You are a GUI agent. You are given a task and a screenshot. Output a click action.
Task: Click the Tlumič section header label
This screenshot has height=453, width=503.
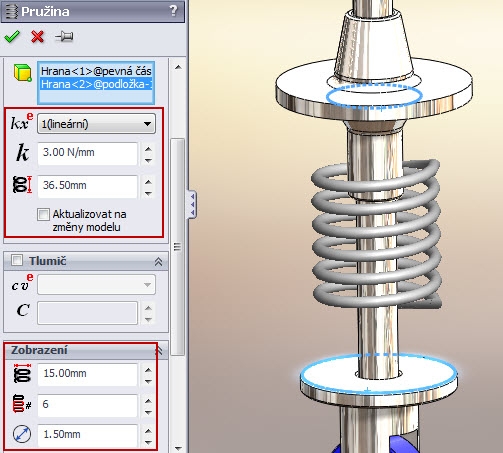[x=47, y=261]
